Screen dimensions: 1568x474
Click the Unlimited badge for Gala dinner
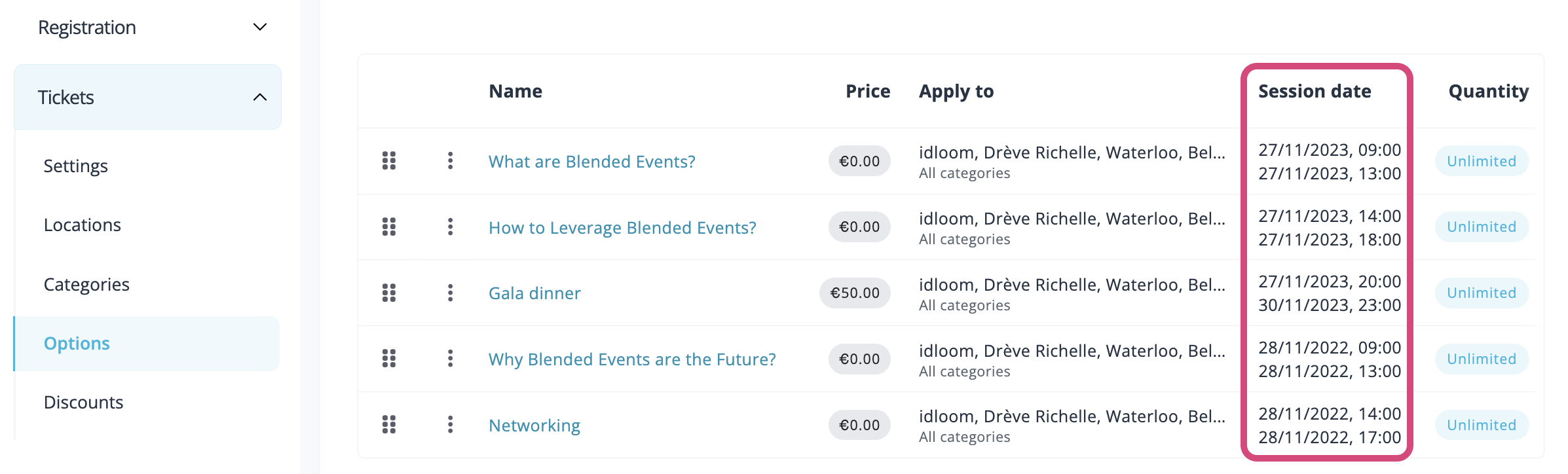1481,293
